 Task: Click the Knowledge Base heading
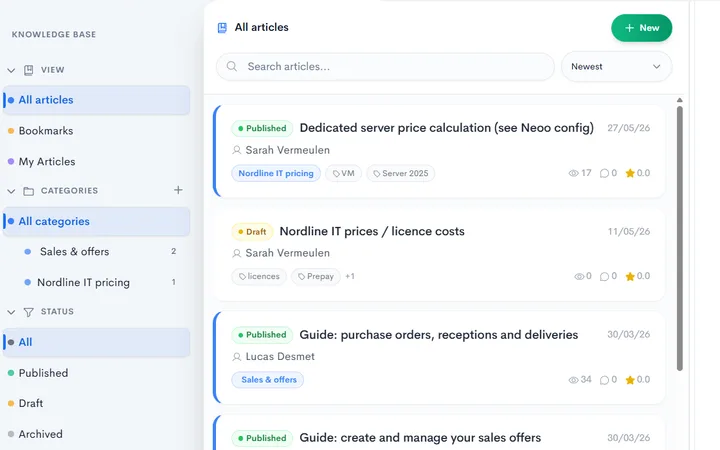tap(54, 34)
